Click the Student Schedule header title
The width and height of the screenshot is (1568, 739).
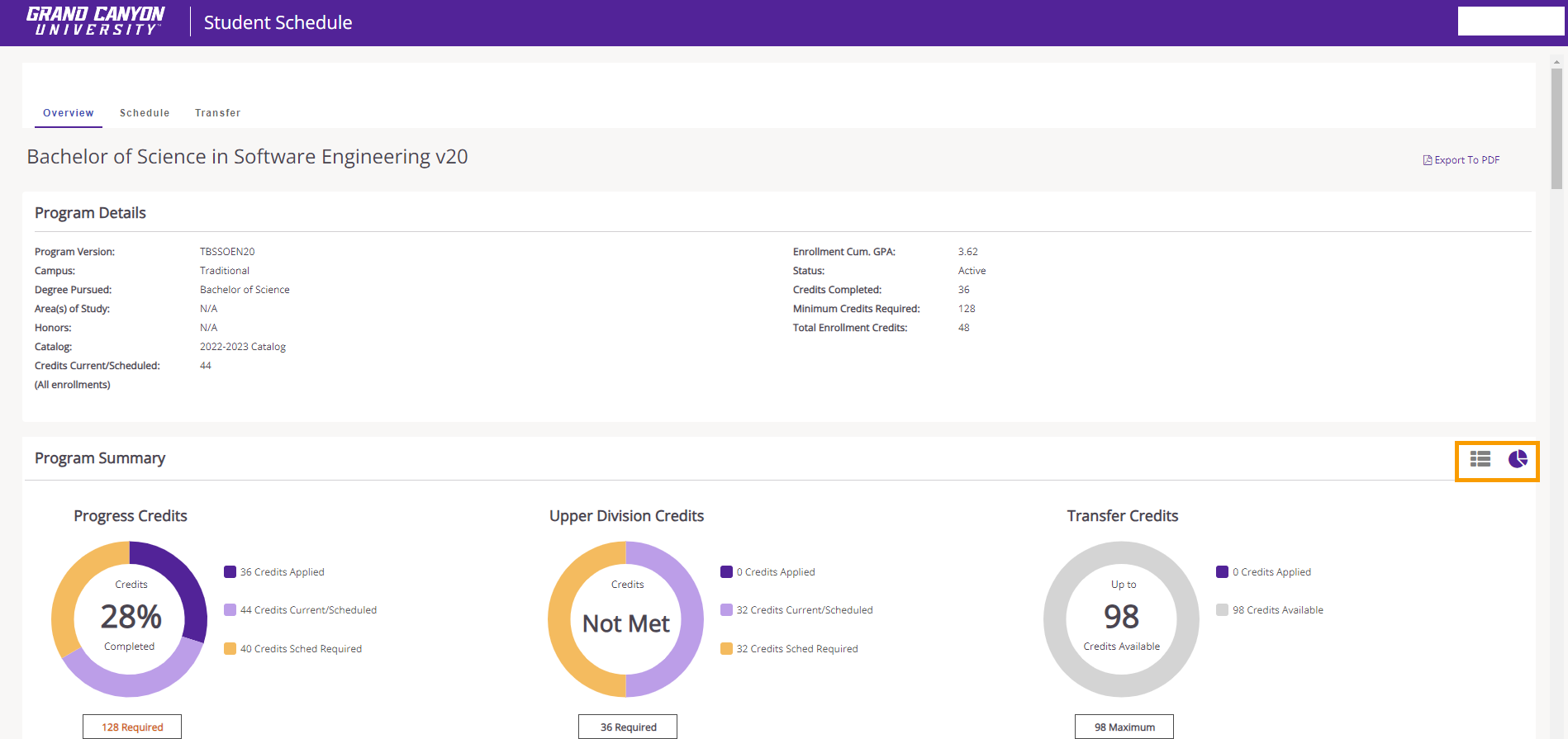pos(278,22)
